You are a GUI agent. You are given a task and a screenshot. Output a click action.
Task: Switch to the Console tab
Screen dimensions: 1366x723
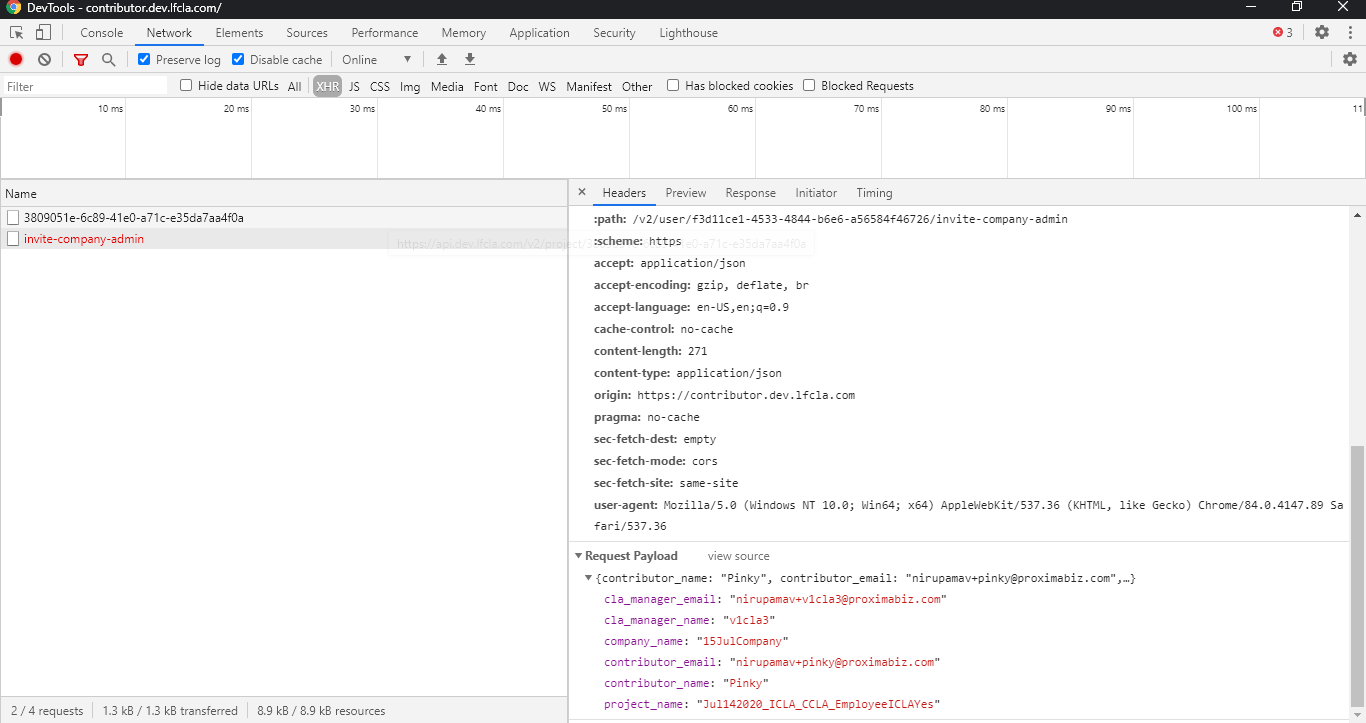(x=101, y=32)
